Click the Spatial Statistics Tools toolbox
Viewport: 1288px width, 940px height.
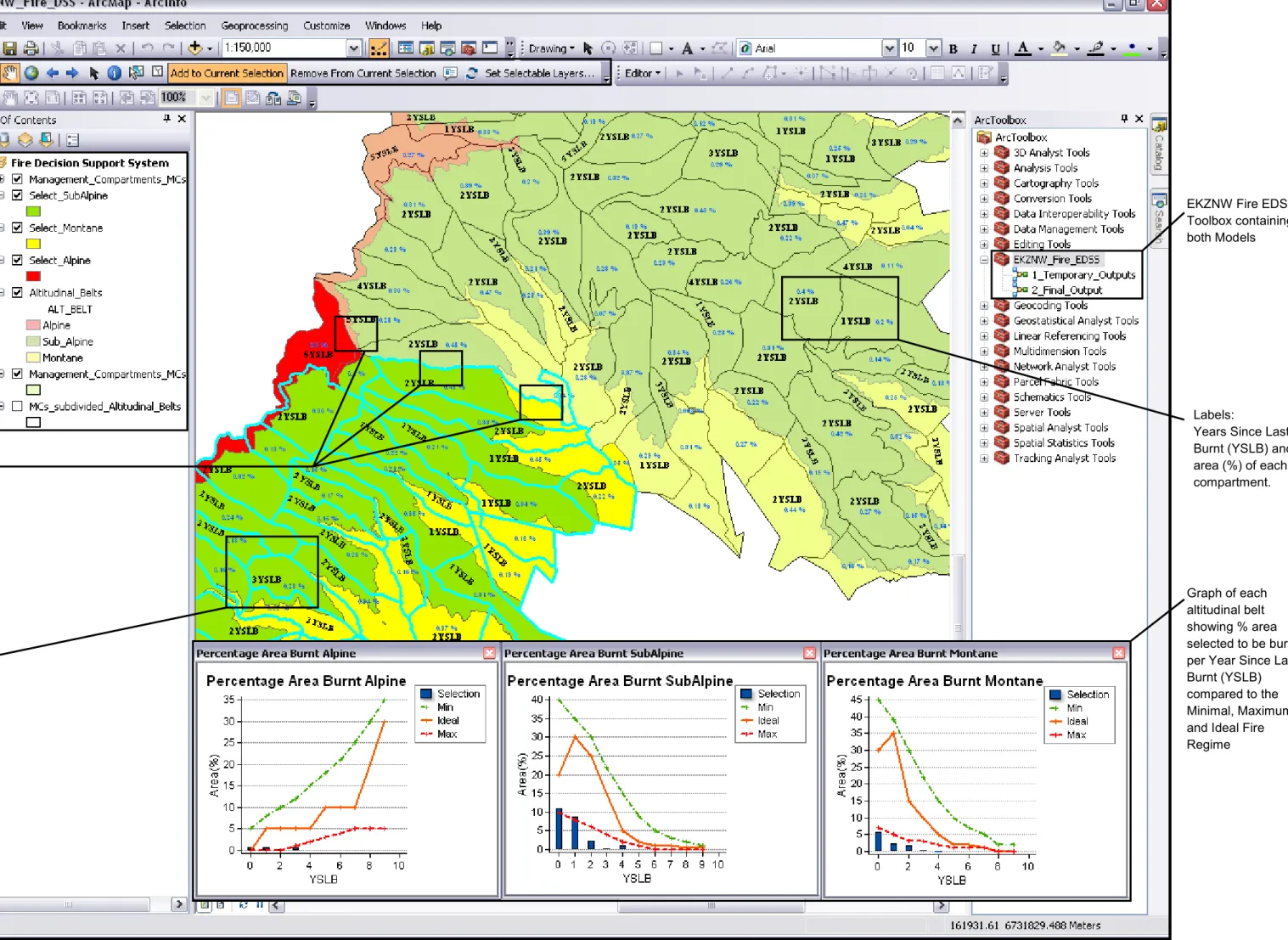pyautogui.click(x=1063, y=443)
